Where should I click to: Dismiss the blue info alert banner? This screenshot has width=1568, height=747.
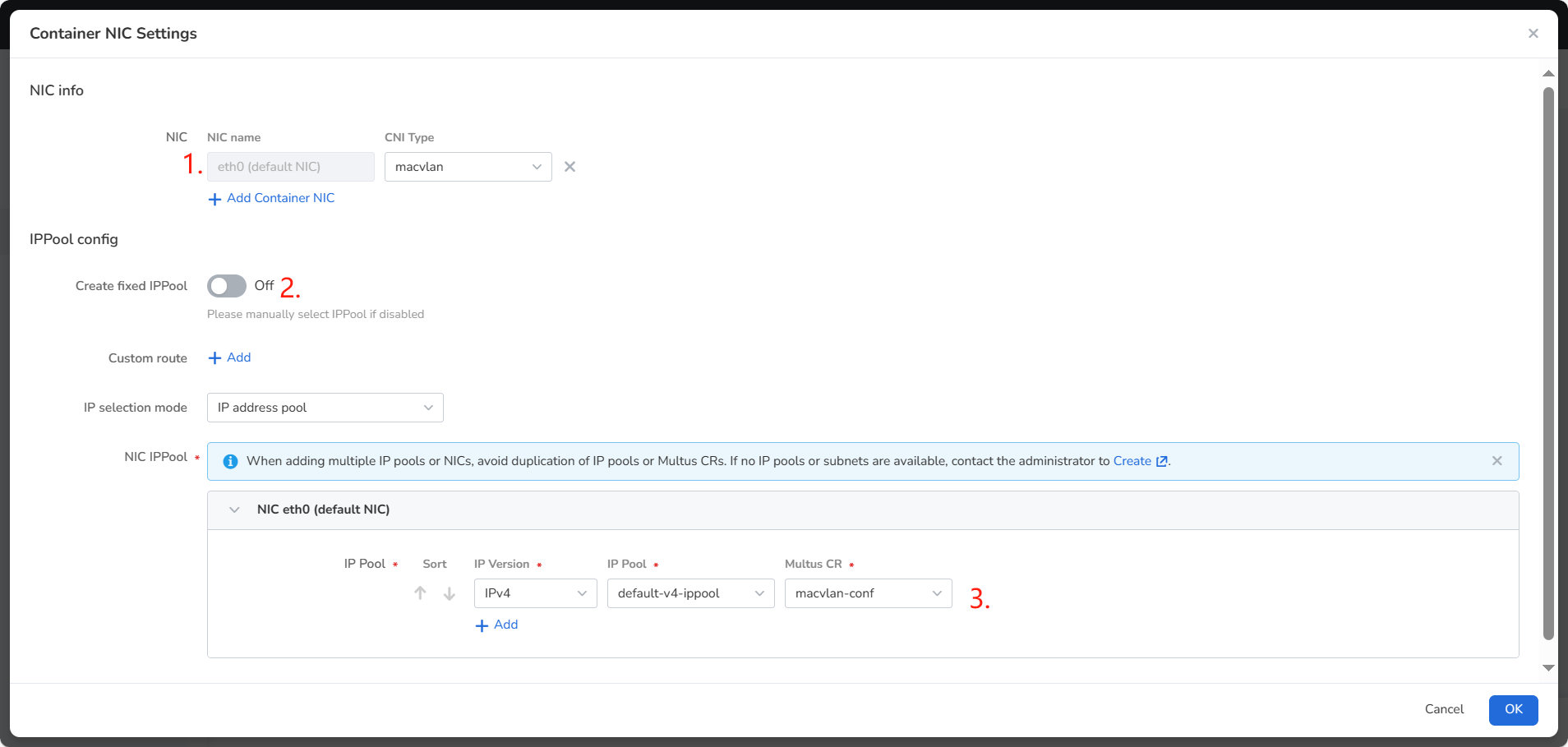click(x=1497, y=461)
